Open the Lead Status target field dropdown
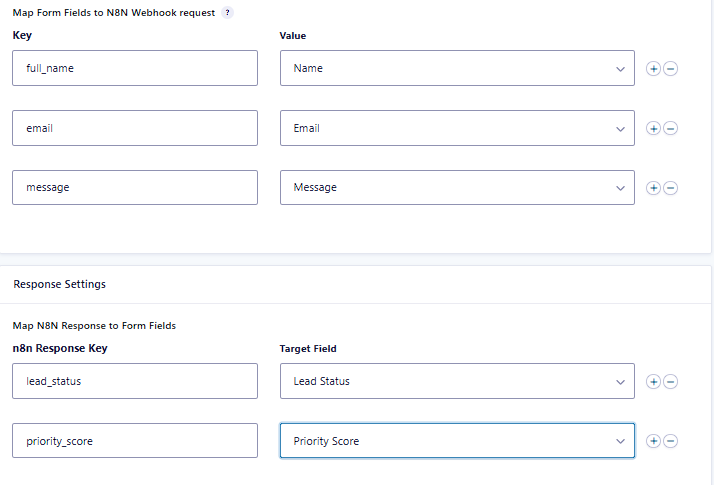Viewport: 714px width, 485px height. tap(457, 381)
